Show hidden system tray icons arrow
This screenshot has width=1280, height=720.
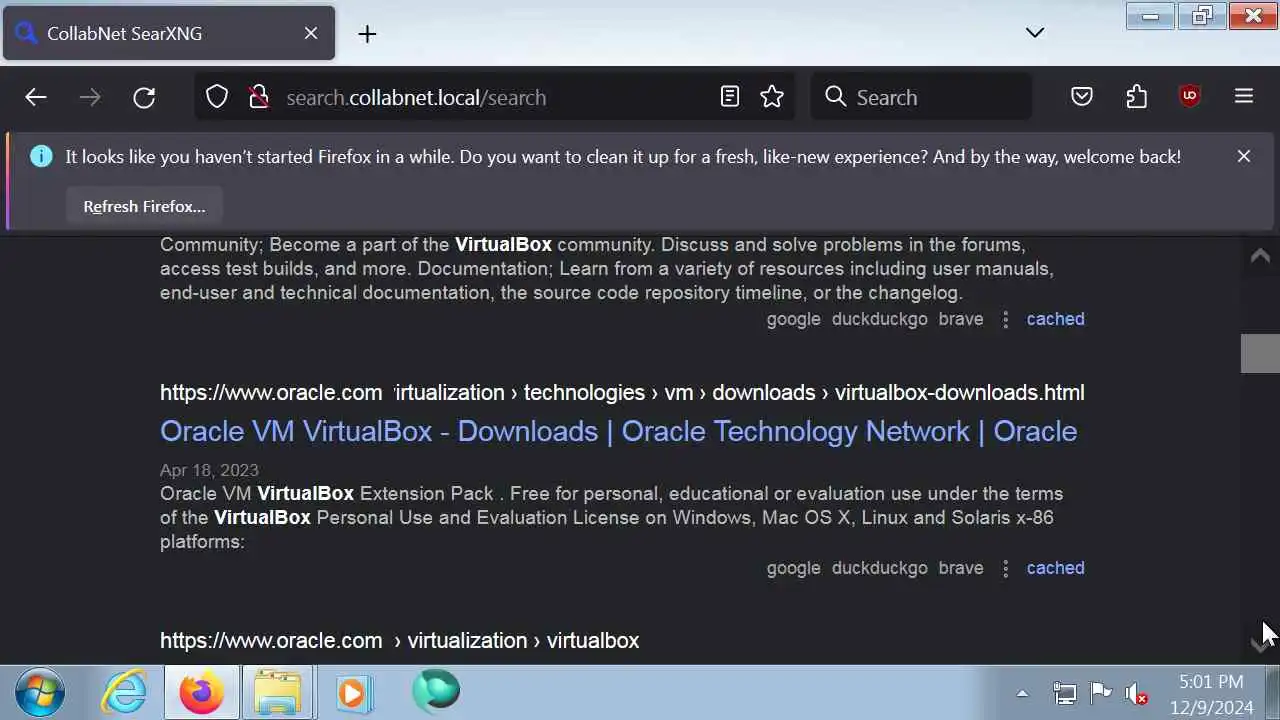click(1022, 693)
